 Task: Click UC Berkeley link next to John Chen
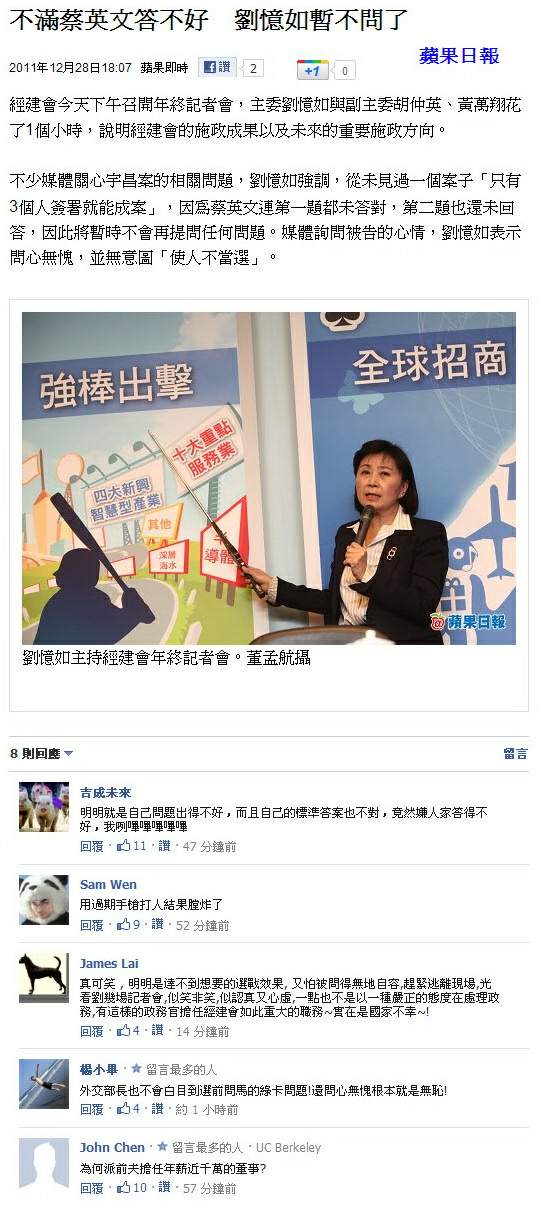[x=289, y=1148]
